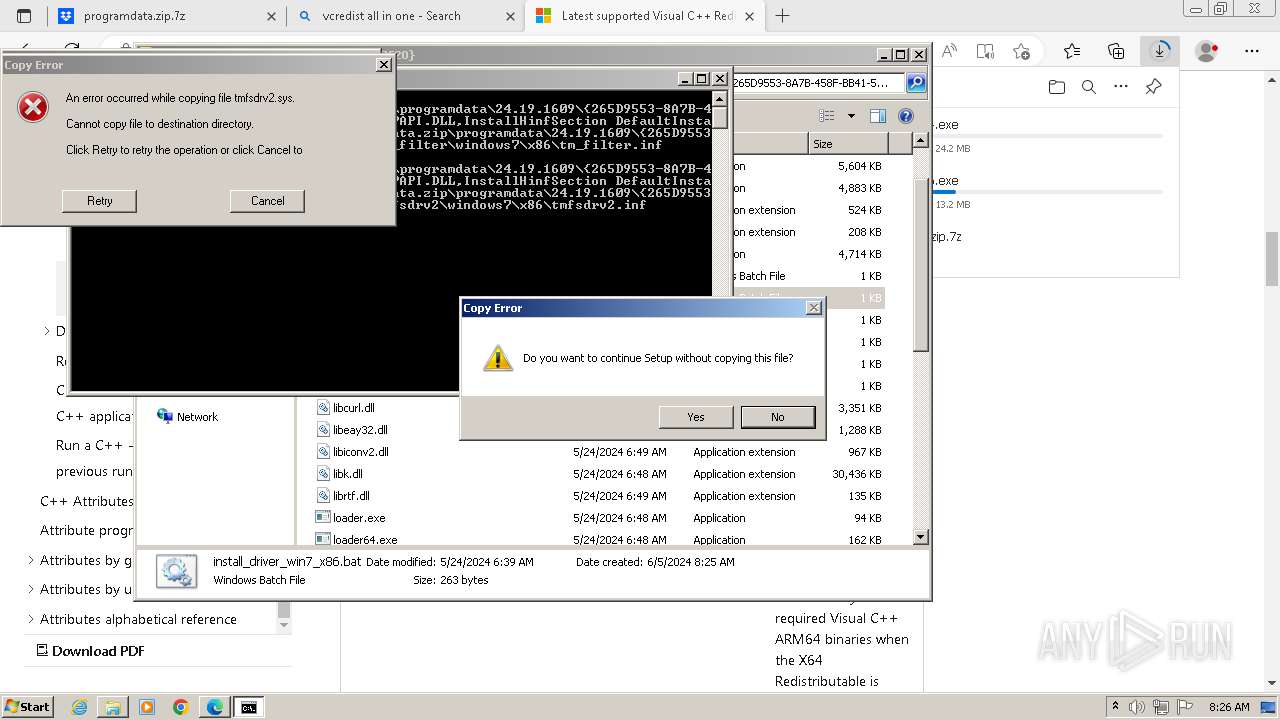
Task: Click the Explorer file list scroll down arrow
Action: pos(921,537)
